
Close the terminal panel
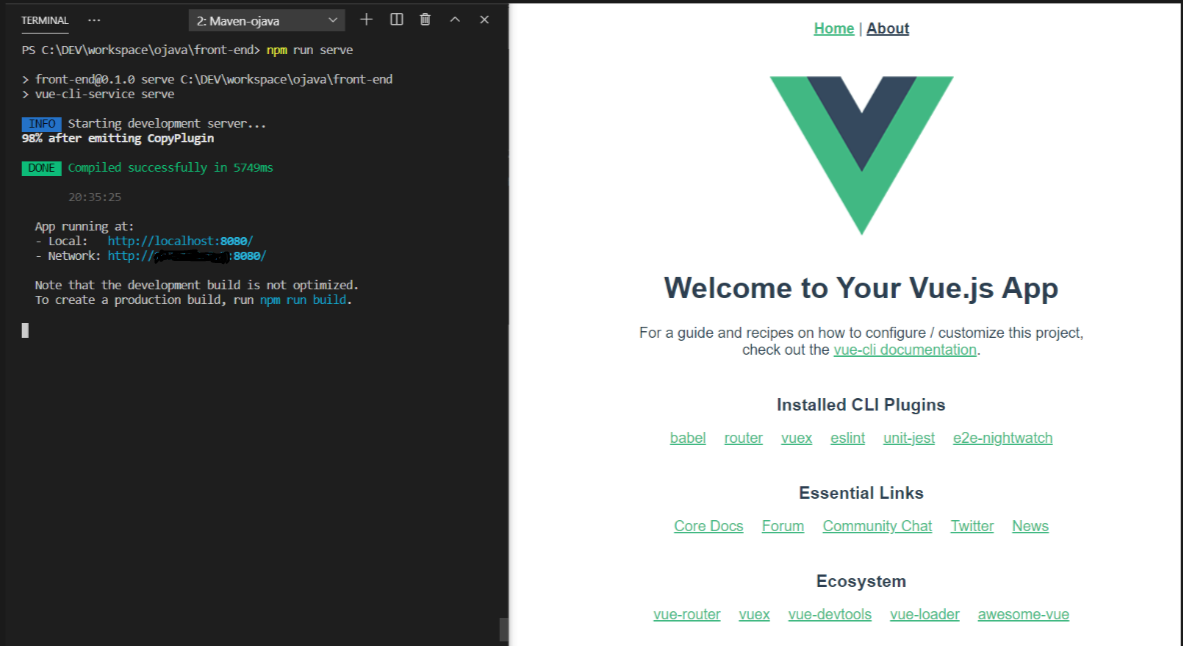pos(484,20)
